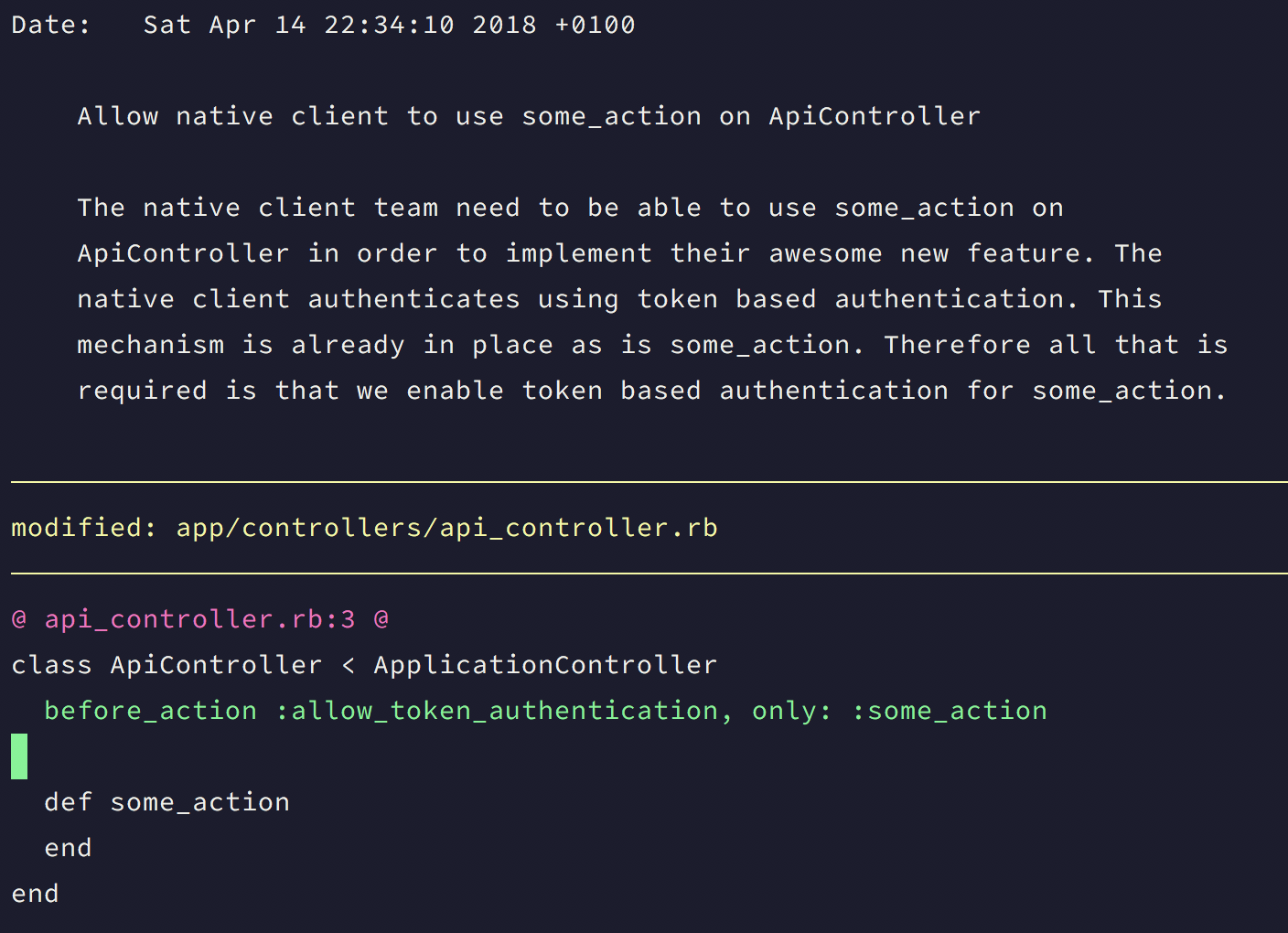Click the +0100 timezone offset

click(x=595, y=25)
